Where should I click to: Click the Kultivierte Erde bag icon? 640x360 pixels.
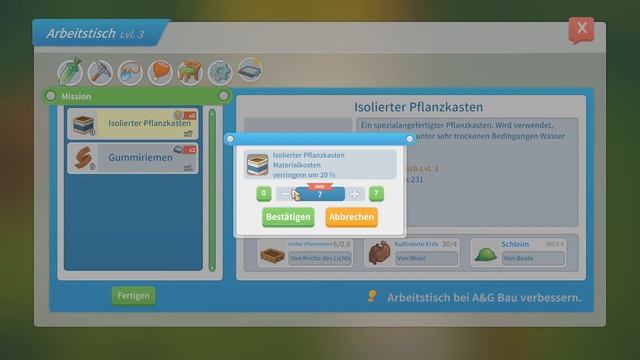coord(379,253)
